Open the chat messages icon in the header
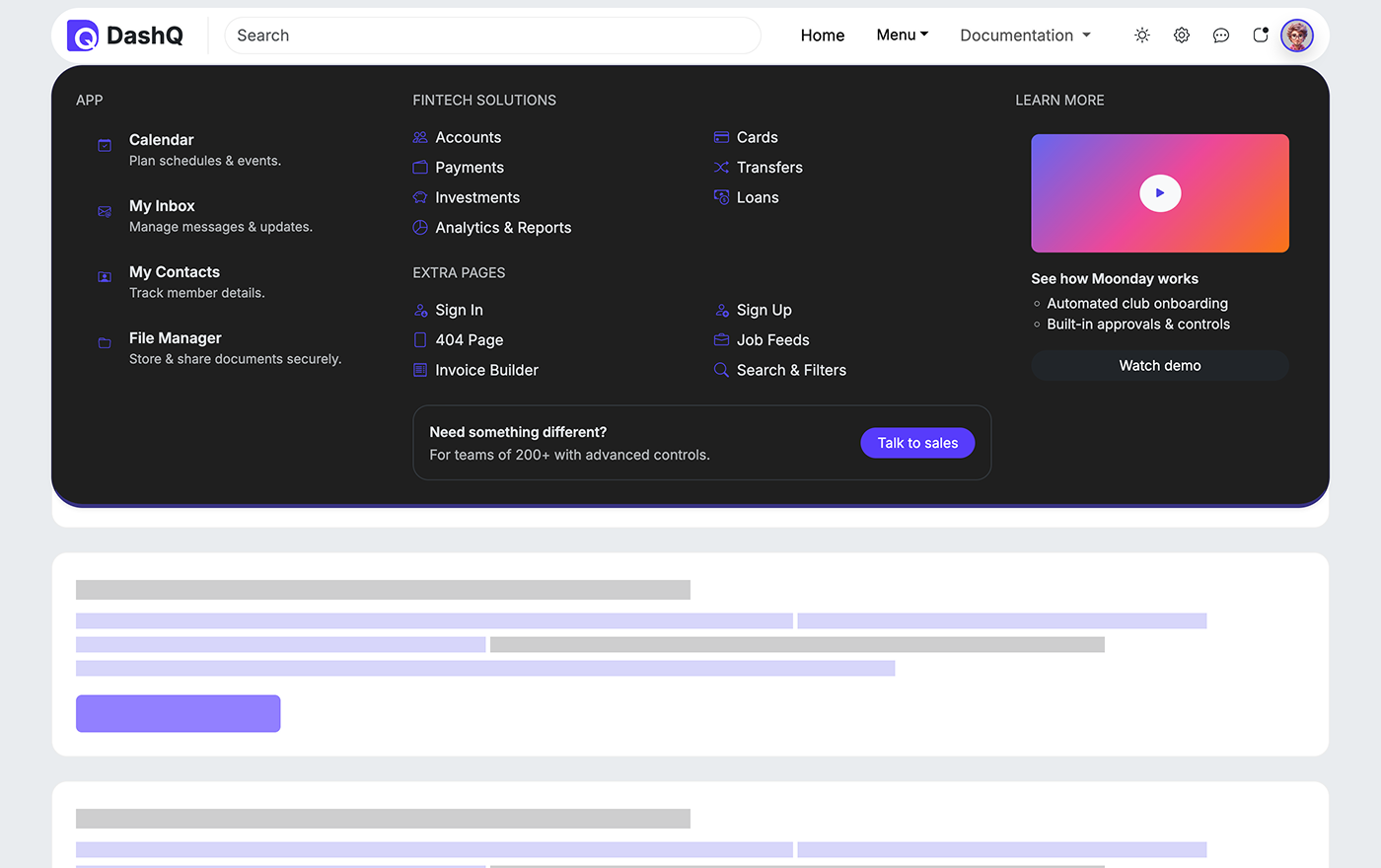 pyautogui.click(x=1221, y=35)
